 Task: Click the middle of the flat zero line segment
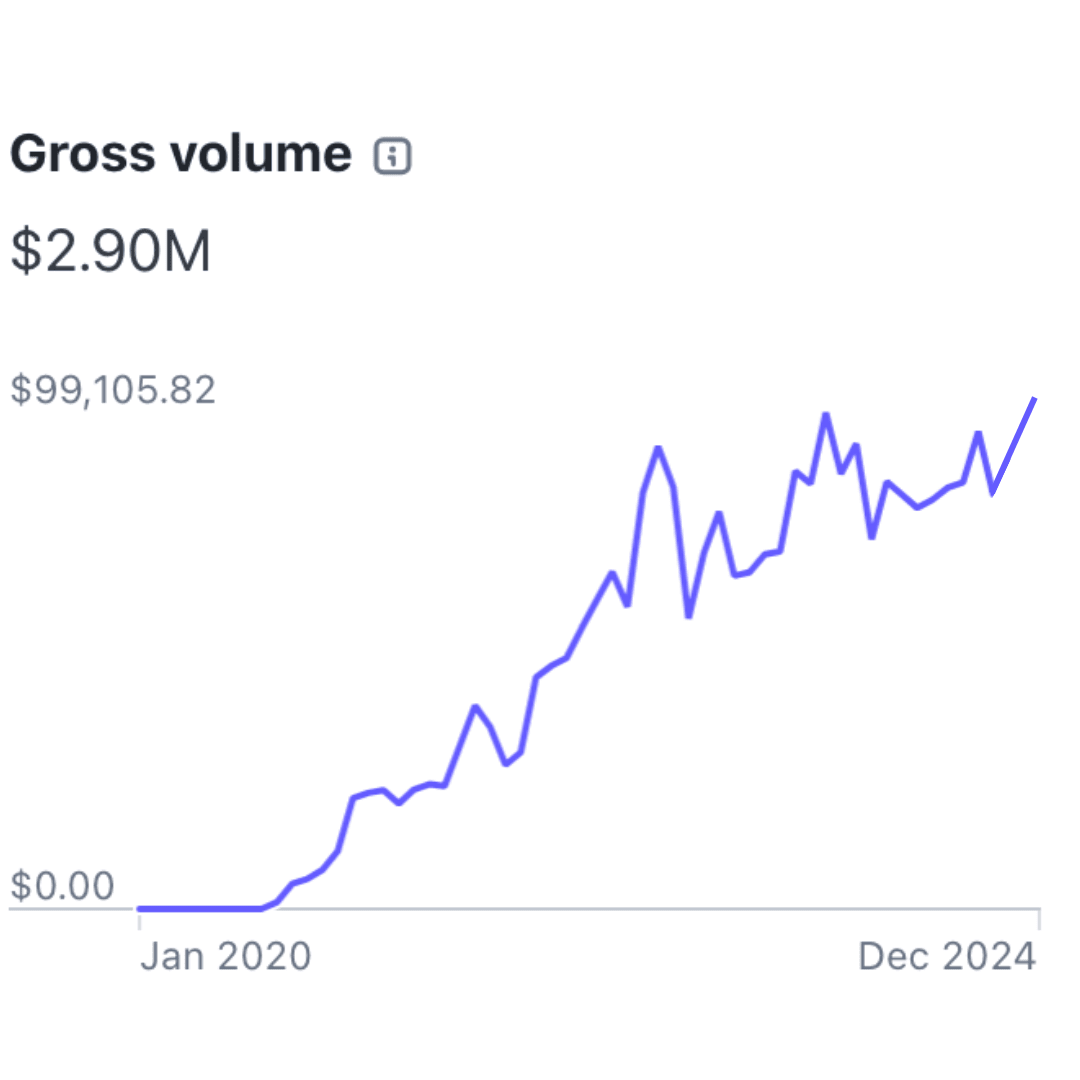coord(200,908)
